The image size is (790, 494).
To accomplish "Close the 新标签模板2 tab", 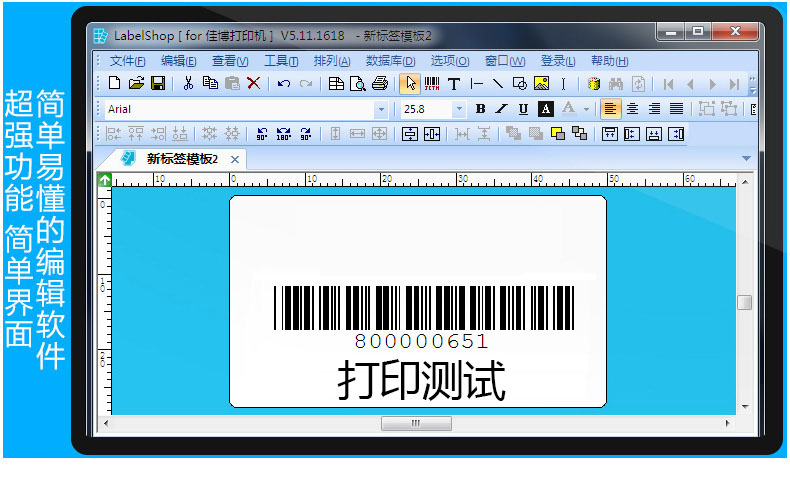I will coord(235,160).
